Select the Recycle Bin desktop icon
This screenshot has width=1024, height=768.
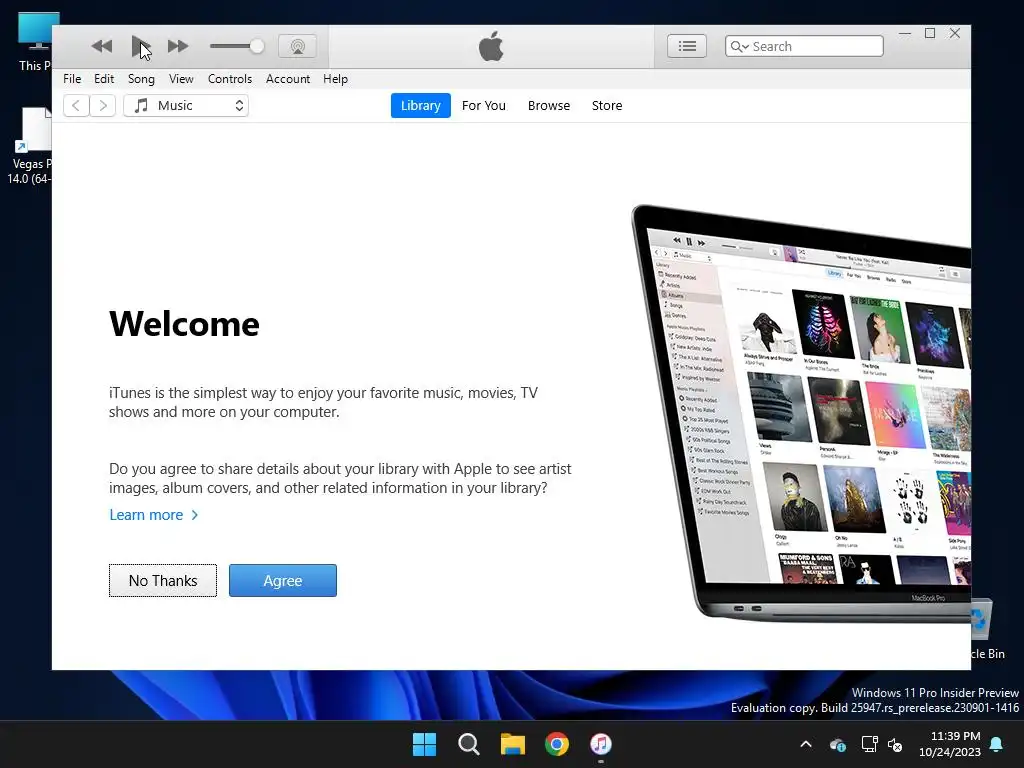[x=987, y=630]
